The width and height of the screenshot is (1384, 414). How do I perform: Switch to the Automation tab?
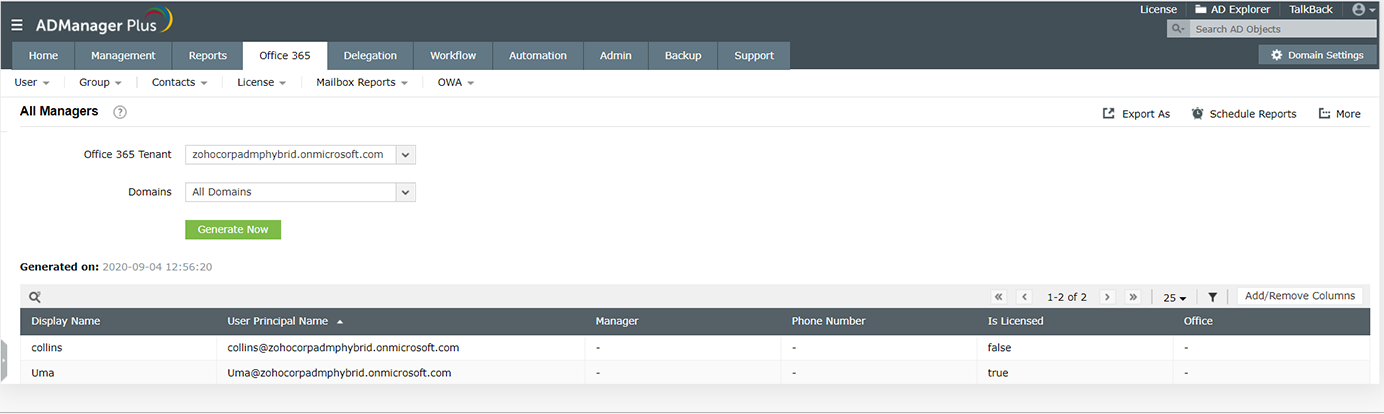(x=538, y=56)
